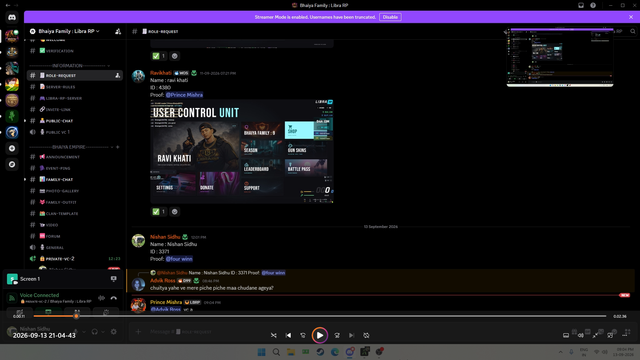The image size is (640, 360).
Task: Open the family-outfit channel
Action: coord(75,202)
